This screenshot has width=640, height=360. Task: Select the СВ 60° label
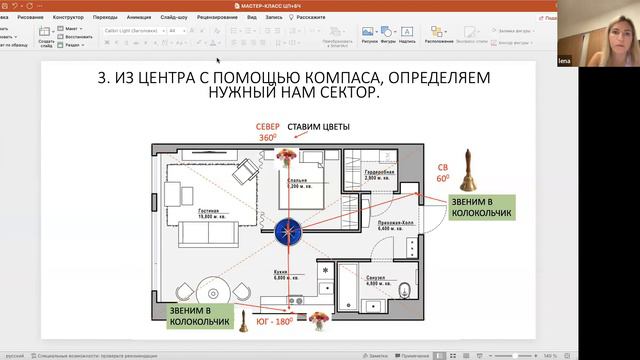click(x=443, y=173)
